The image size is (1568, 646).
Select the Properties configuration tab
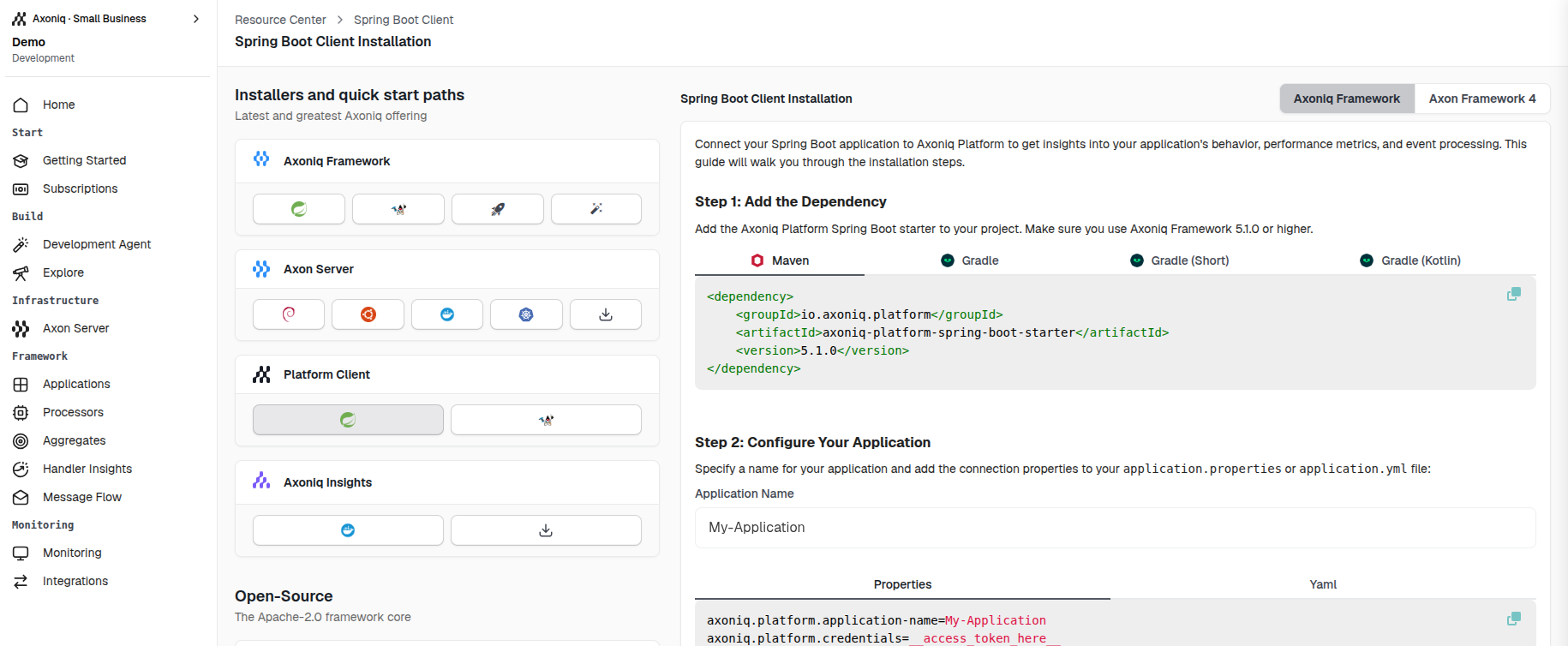902,584
